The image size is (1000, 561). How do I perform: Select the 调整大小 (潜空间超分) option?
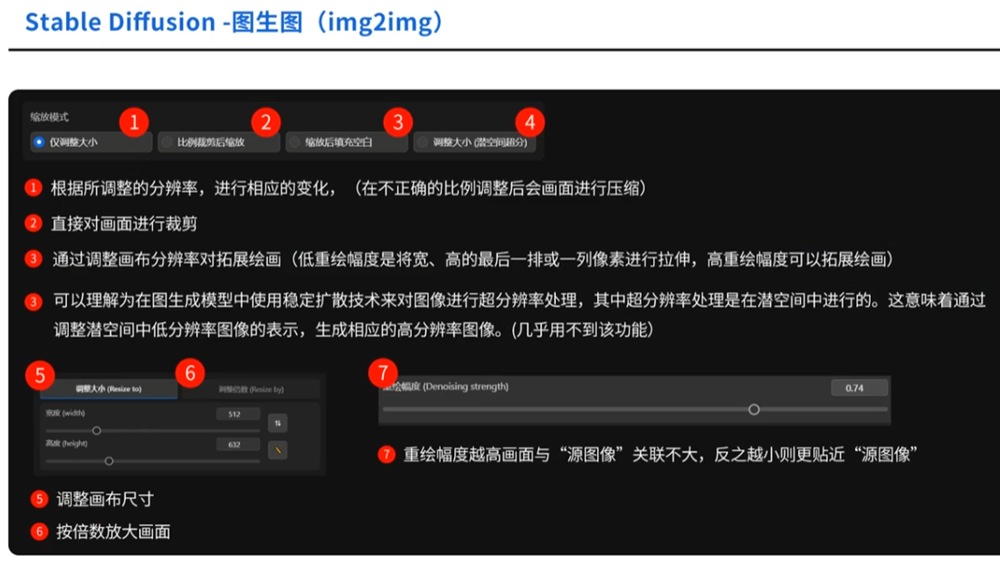click(474, 142)
